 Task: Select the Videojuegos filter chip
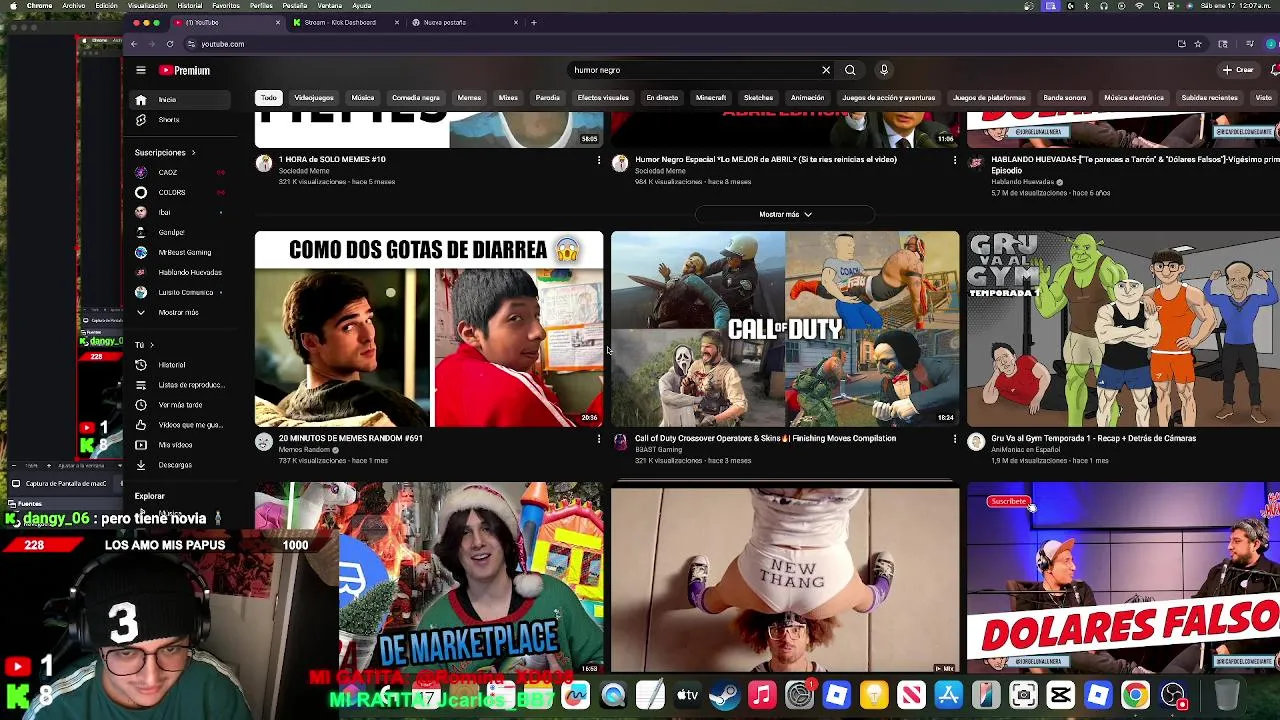coord(314,98)
